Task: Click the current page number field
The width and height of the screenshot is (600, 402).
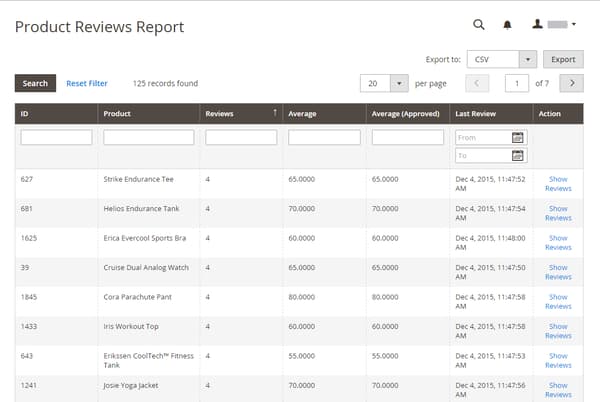Action: click(516, 84)
